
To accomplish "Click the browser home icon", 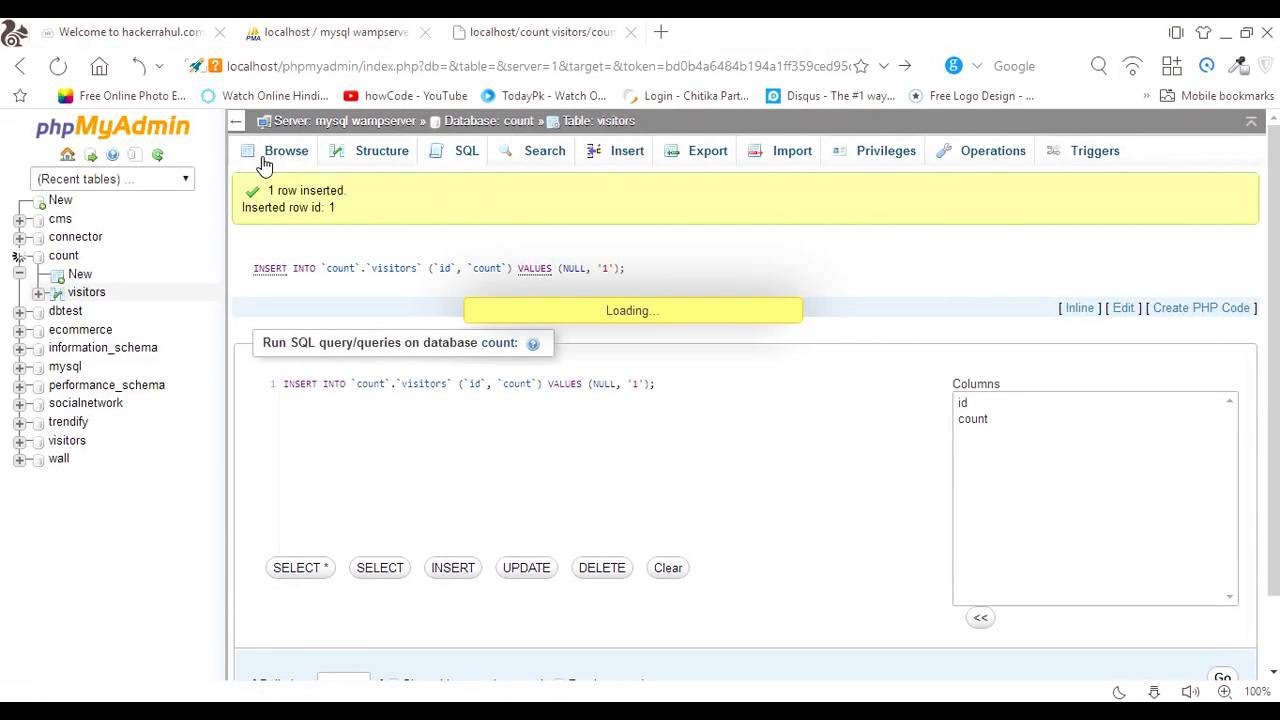I will coord(99,66).
